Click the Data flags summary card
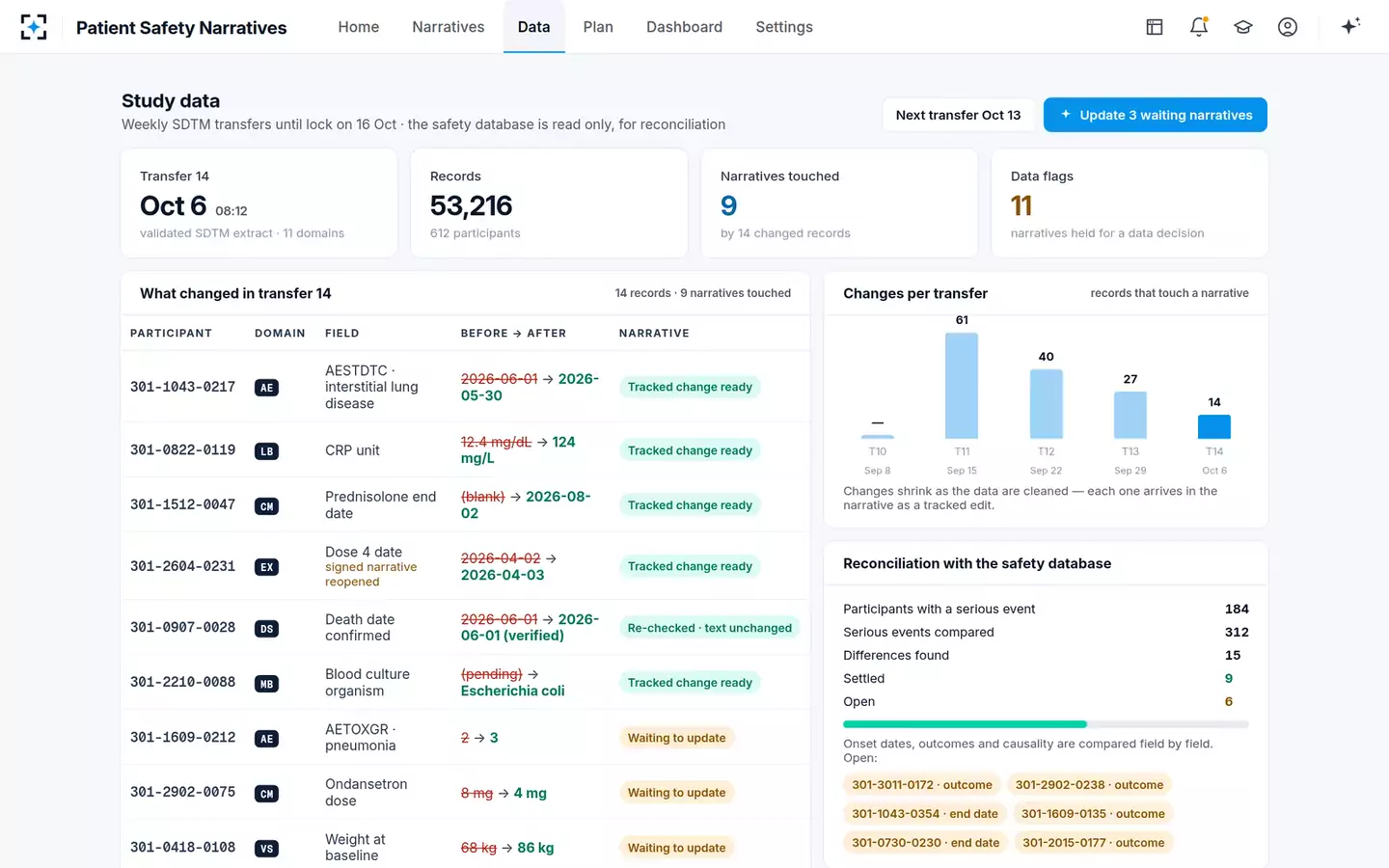 coord(1130,203)
